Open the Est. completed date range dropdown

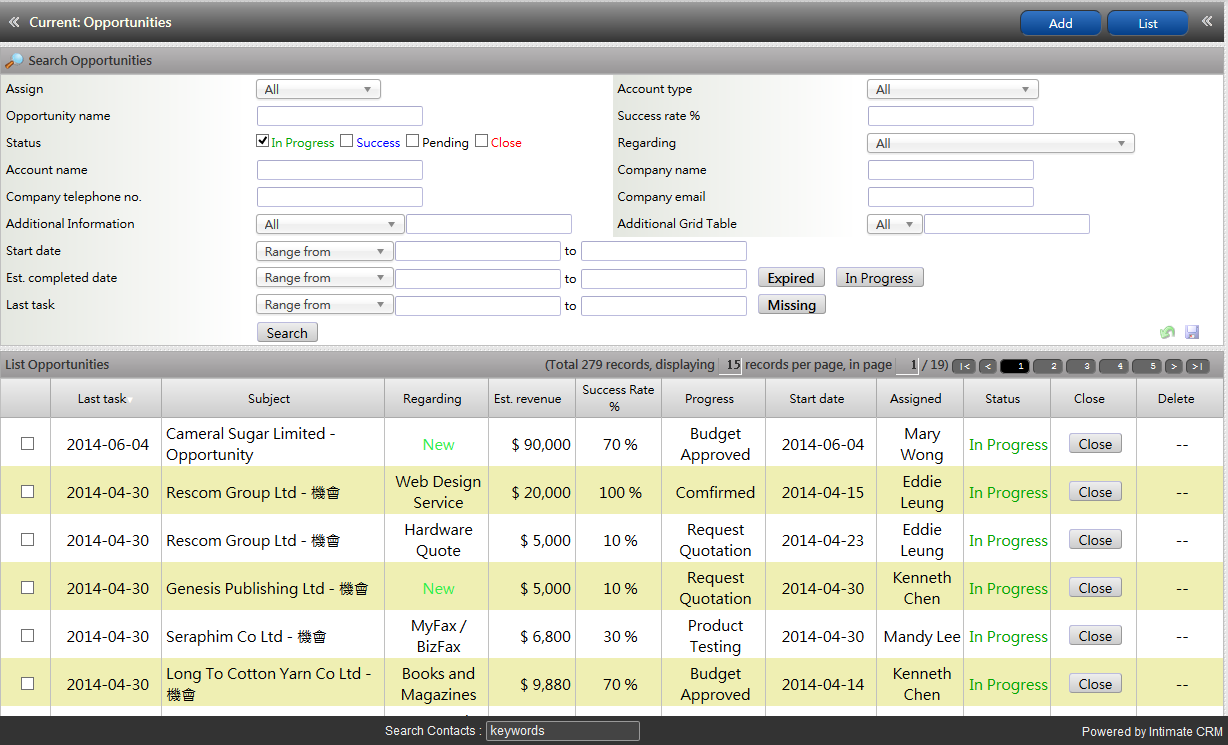point(324,277)
